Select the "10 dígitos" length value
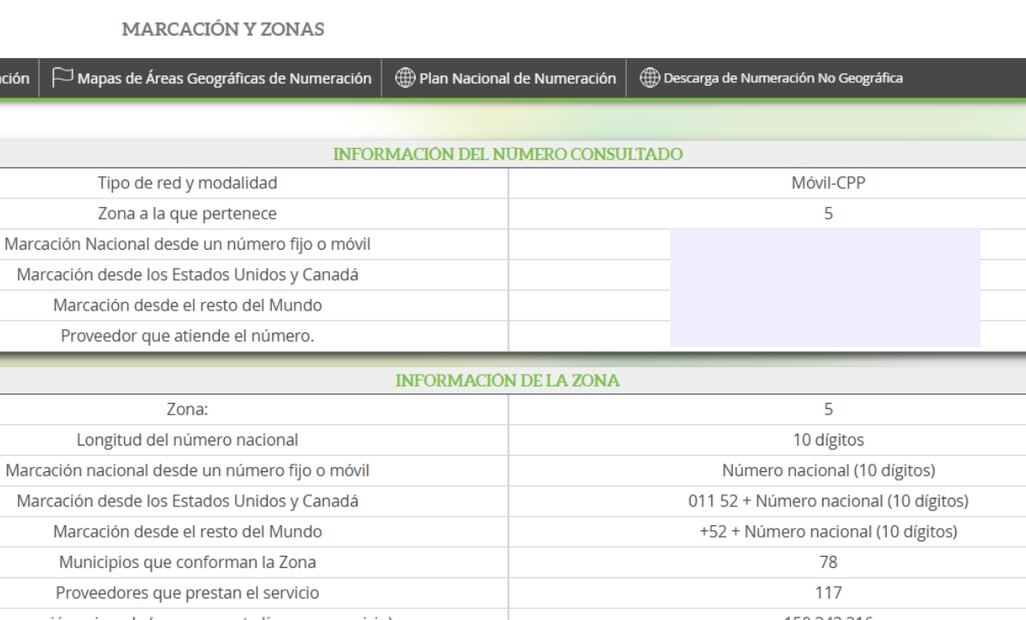The height and width of the screenshot is (620, 1026). tap(828, 440)
